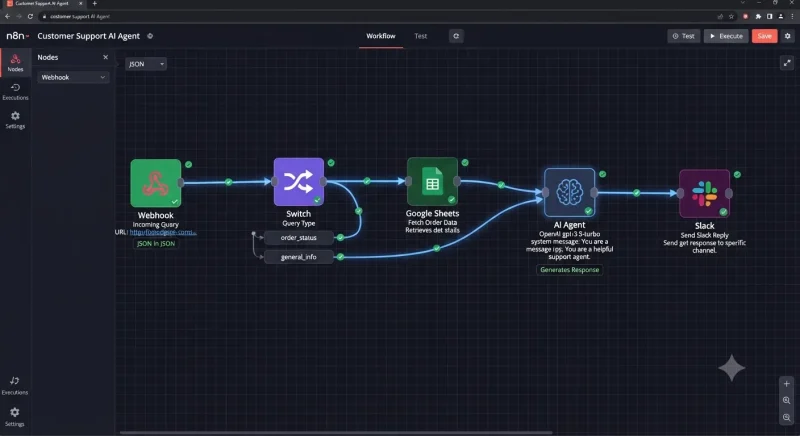
Task: Bookmark this page with star icon
Action: (x=731, y=16)
